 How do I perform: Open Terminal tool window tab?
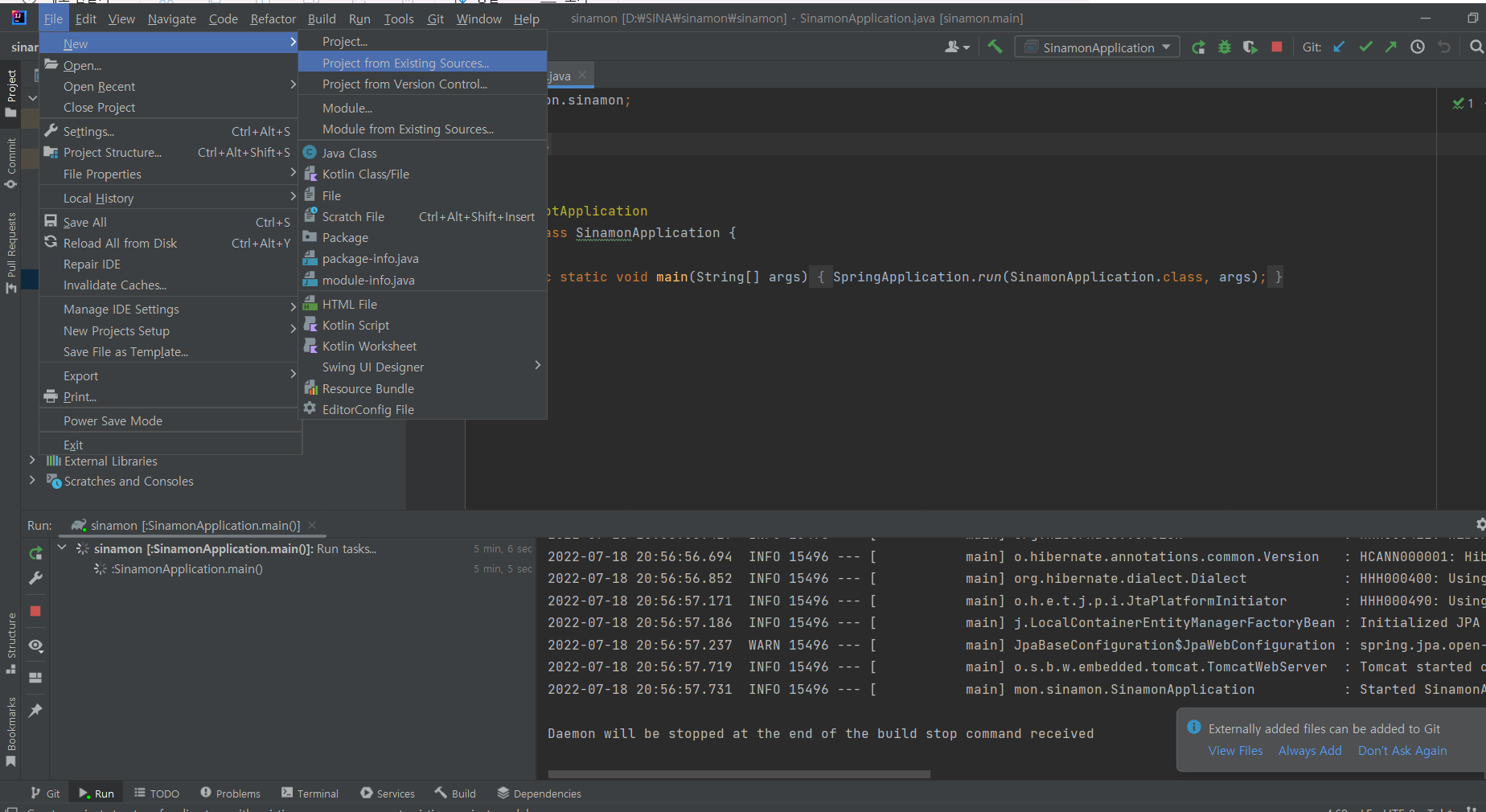(310, 793)
